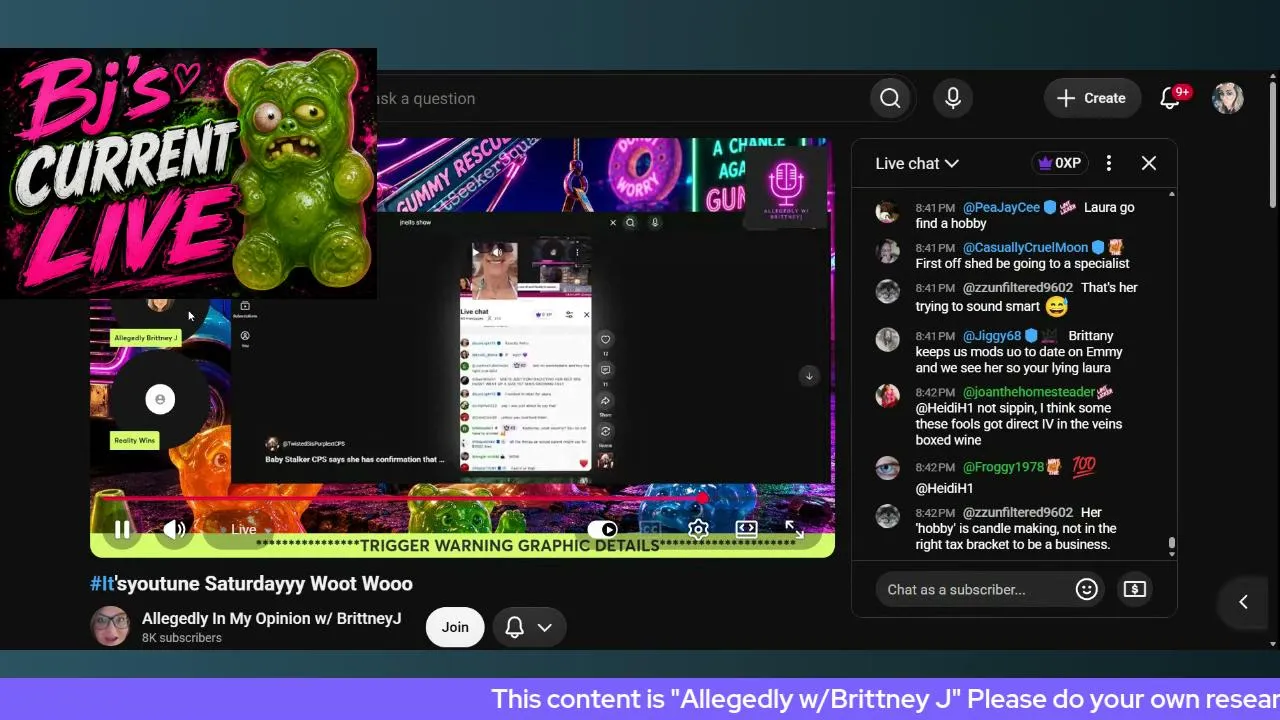The image size is (1280, 720).
Task: Focus the "Chat as a subscriber..." input
Action: [956, 589]
